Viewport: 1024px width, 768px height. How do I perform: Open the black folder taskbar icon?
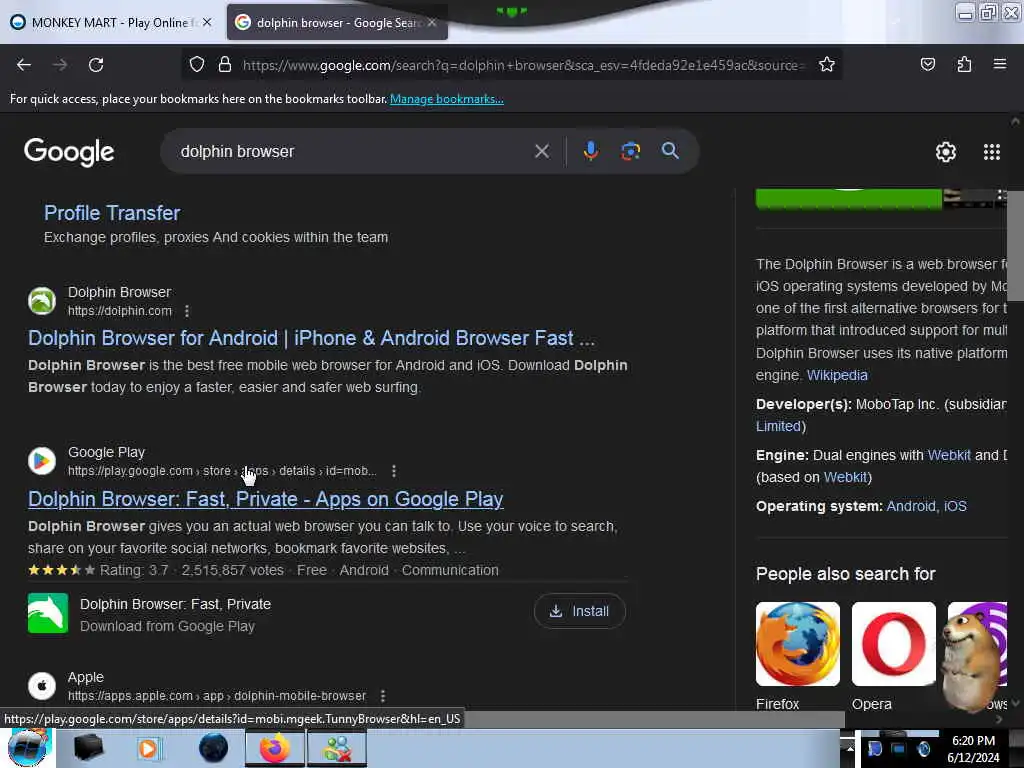(x=89, y=748)
